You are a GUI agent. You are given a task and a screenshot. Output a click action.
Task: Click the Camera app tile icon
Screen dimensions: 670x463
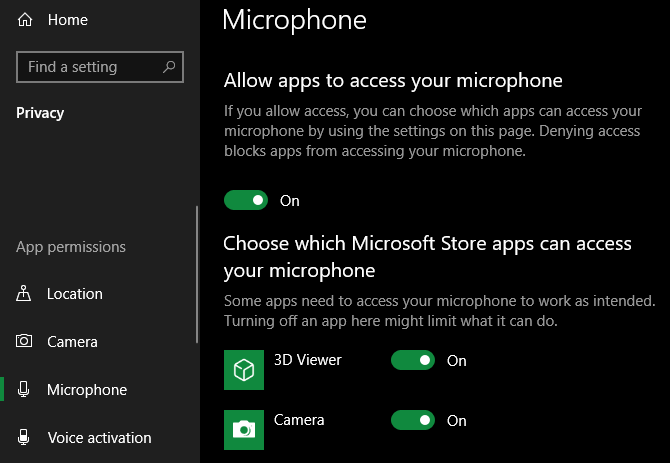point(243,428)
